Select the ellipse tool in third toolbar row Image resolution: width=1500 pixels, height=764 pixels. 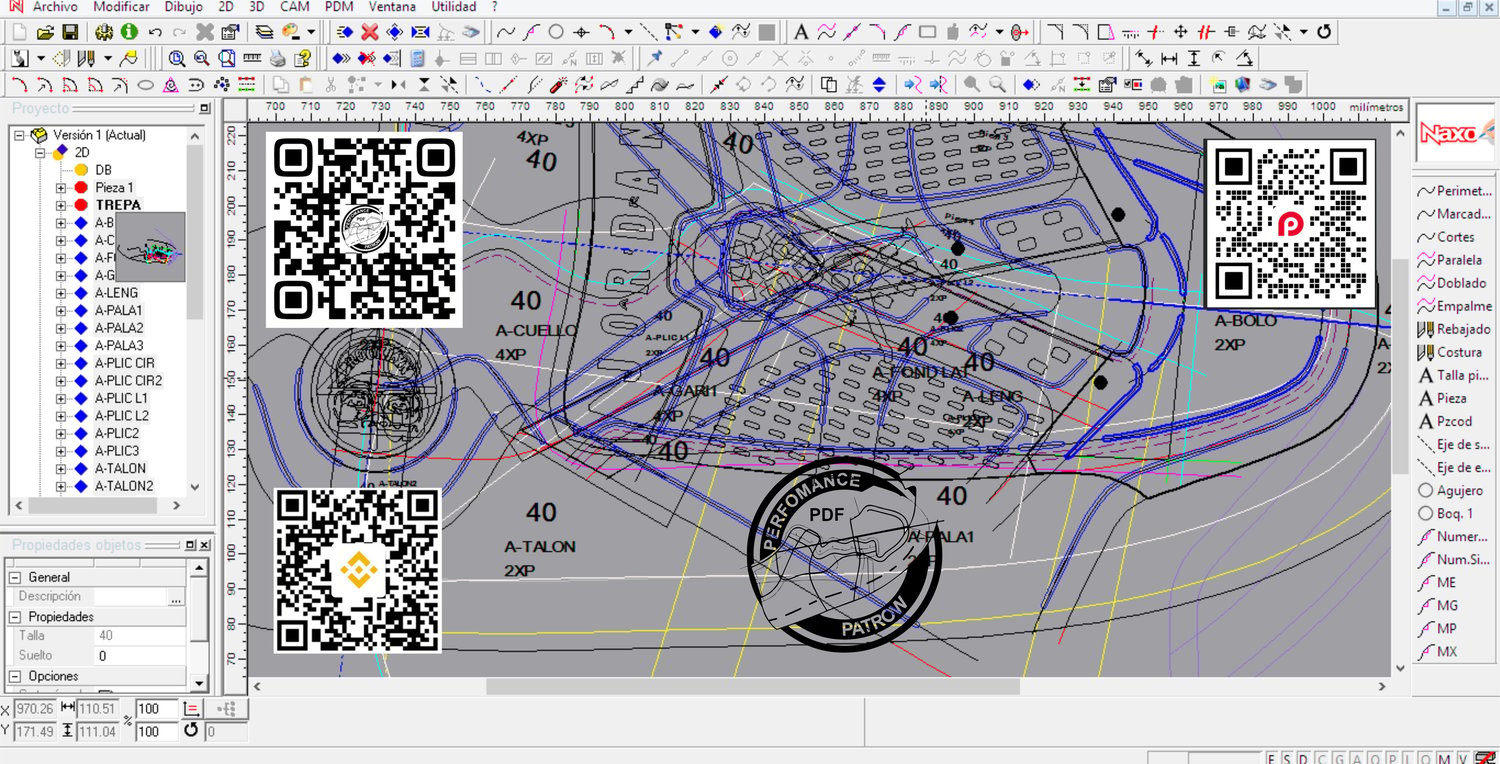(145, 84)
